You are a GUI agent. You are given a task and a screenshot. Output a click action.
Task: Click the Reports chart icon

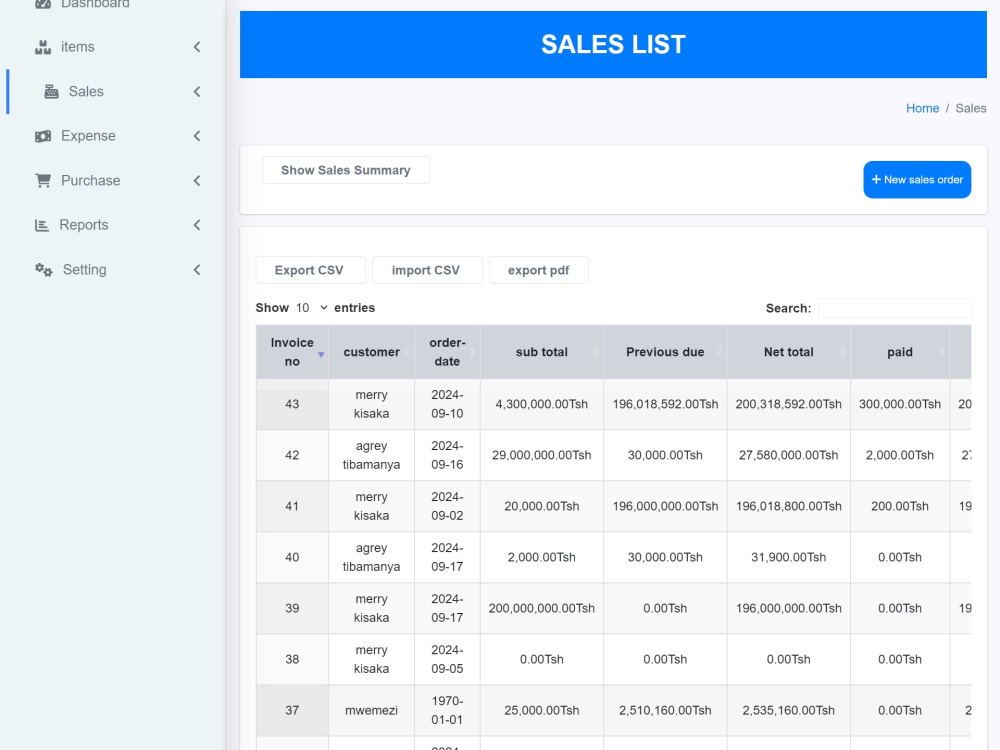41,225
